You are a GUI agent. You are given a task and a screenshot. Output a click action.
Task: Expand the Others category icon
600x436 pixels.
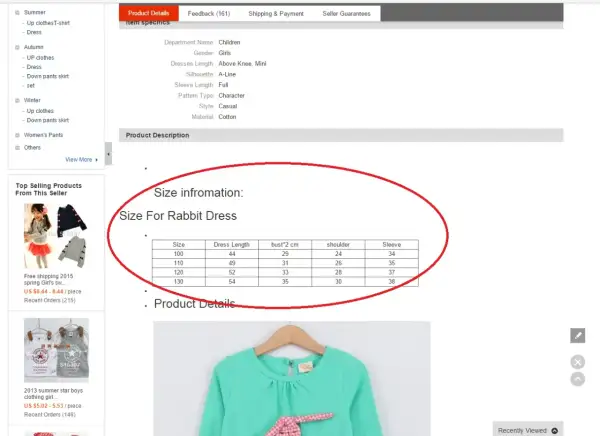(17, 147)
